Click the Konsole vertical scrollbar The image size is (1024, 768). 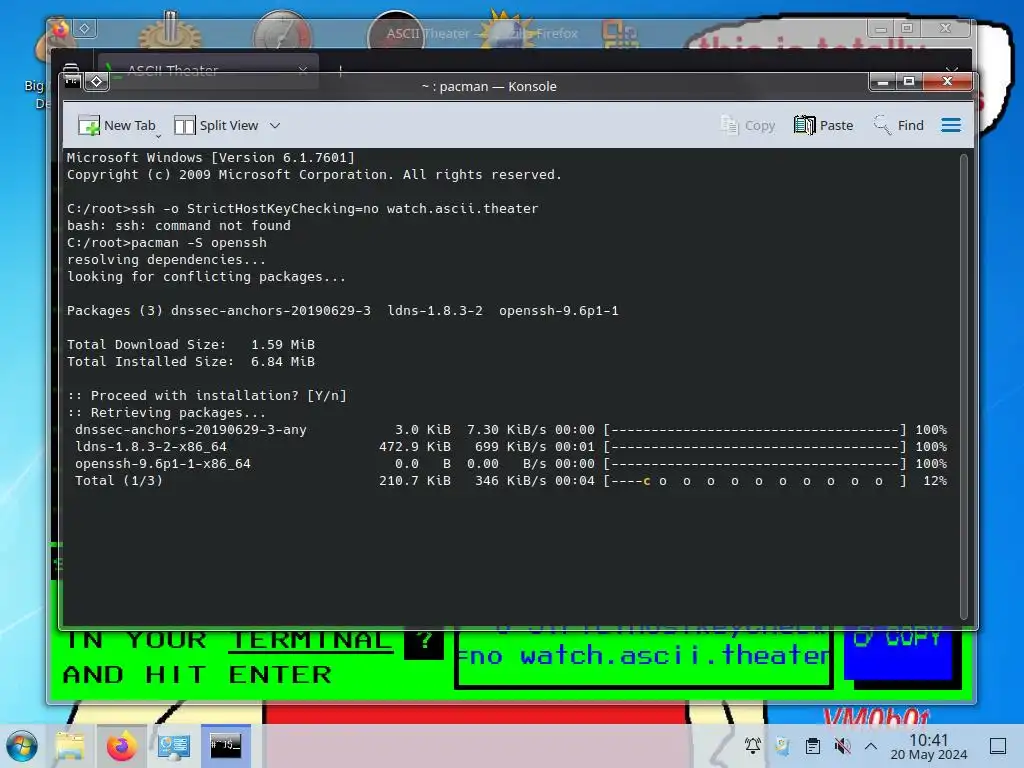pyautogui.click(x=963, y=387)
